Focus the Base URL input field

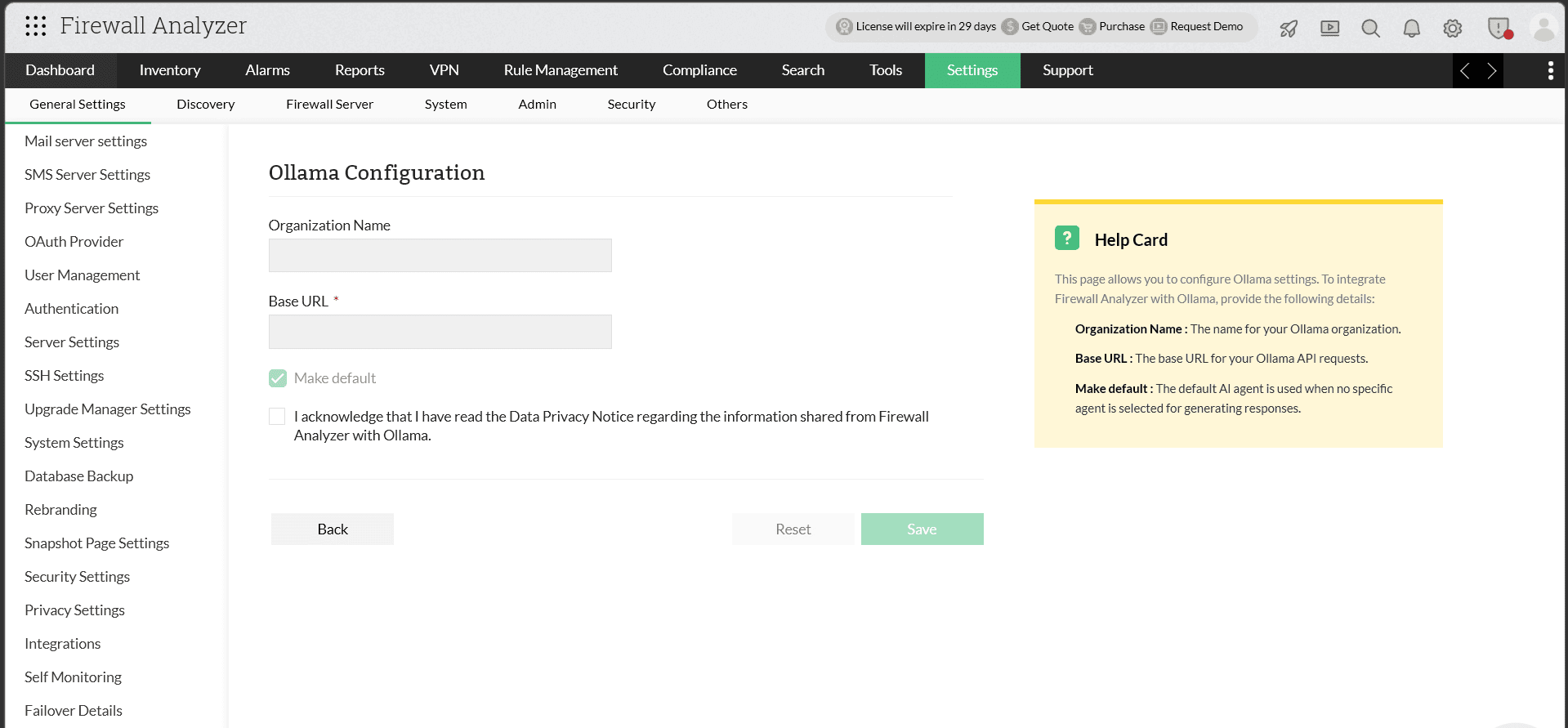coord(440,332)
